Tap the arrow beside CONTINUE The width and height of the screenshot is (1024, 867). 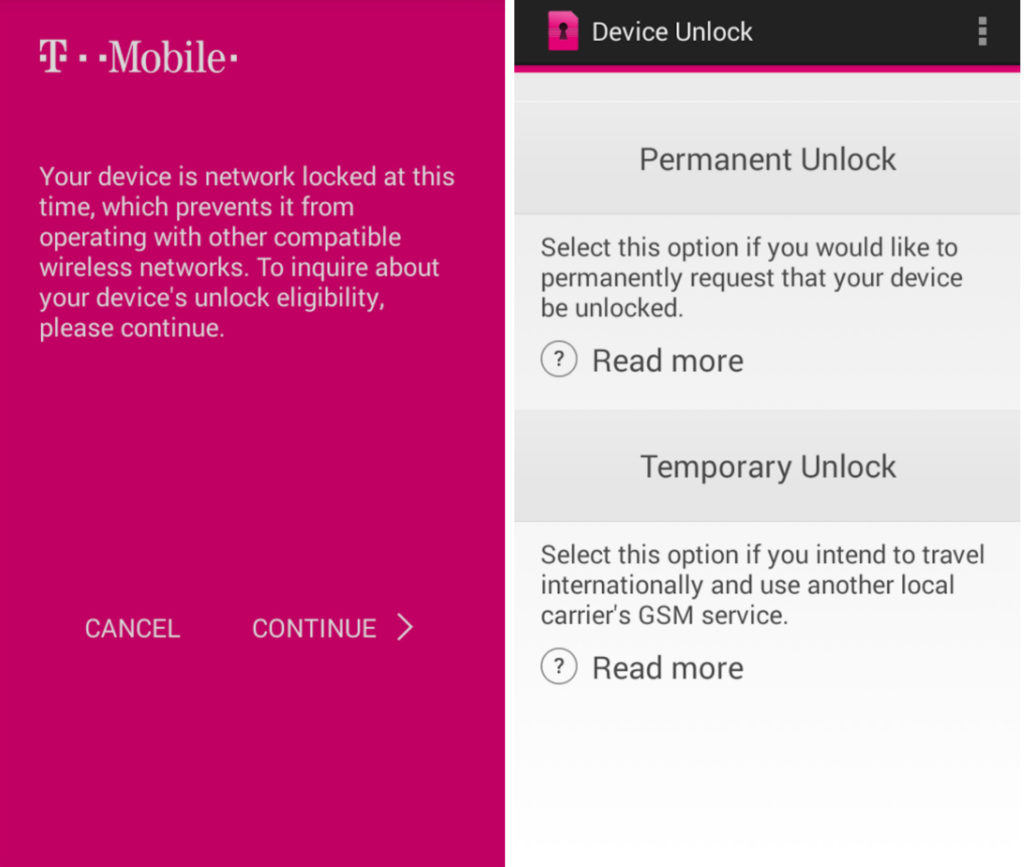tap(405, 627)
